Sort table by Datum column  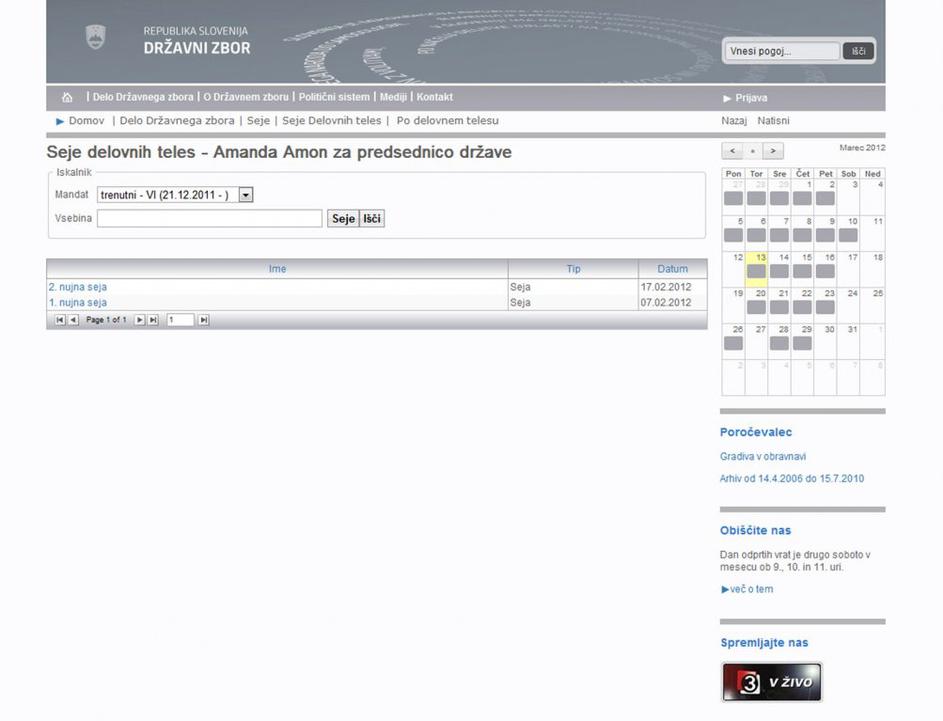pos(672,269)
